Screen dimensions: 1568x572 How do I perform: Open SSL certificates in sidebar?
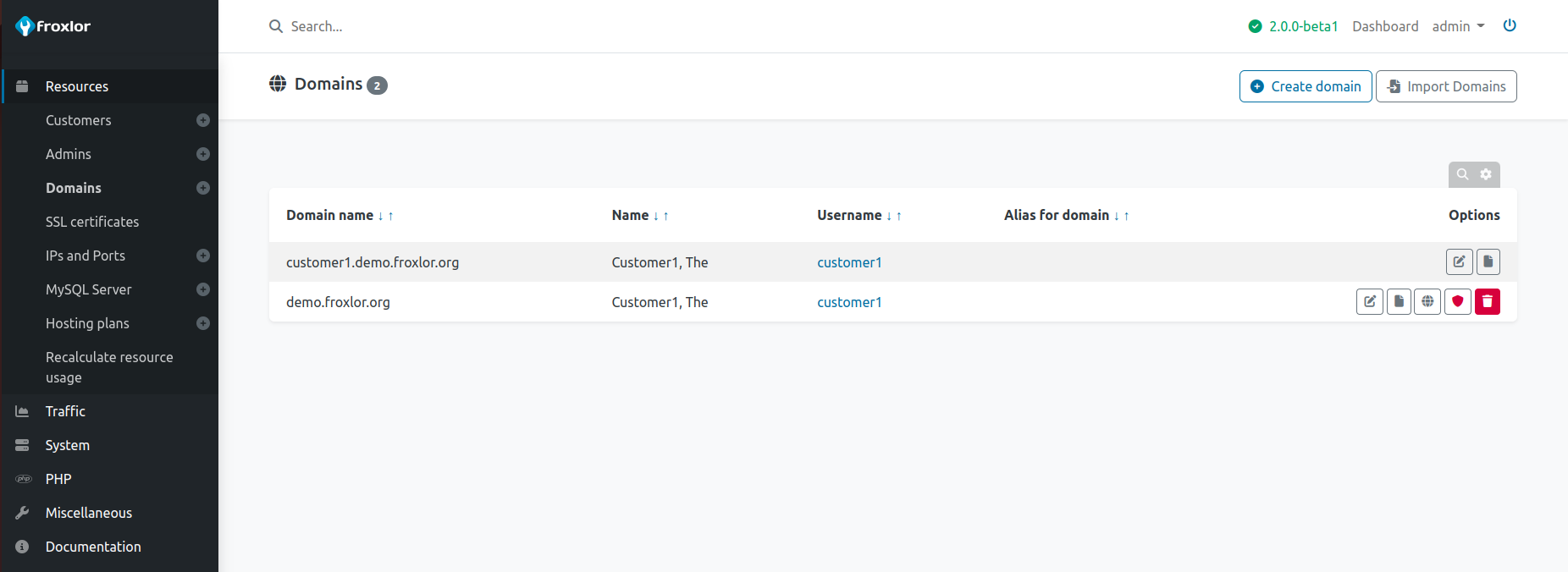click(92, 222)
